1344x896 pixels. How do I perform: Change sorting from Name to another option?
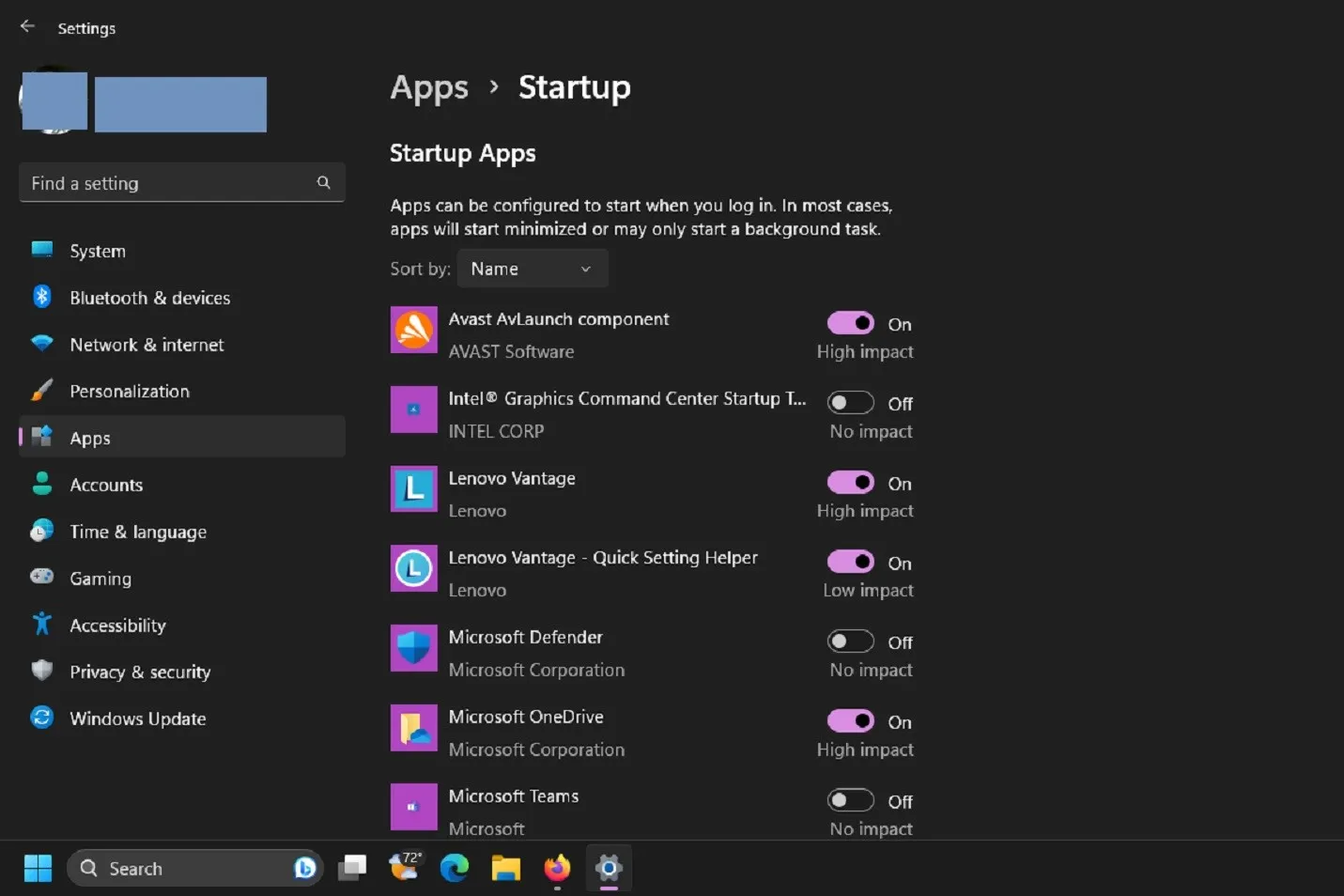532,268
